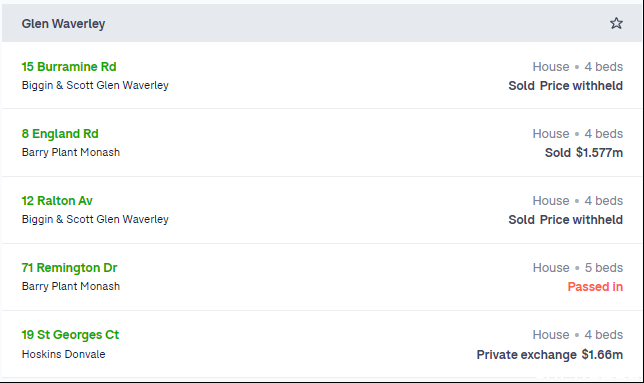This screenshot has height=383, width=644.
Task: Open the 15 Burramine Rd listing
Action: point(69,67)
